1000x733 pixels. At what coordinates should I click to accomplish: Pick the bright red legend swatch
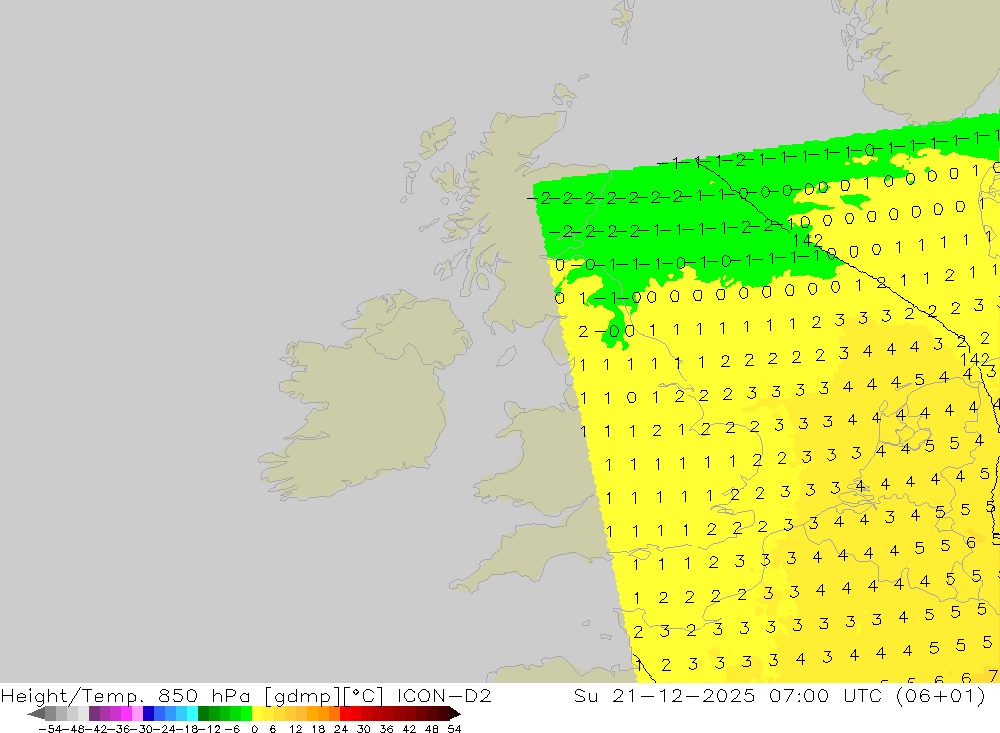pyautogui.click(x=345, y=714)
